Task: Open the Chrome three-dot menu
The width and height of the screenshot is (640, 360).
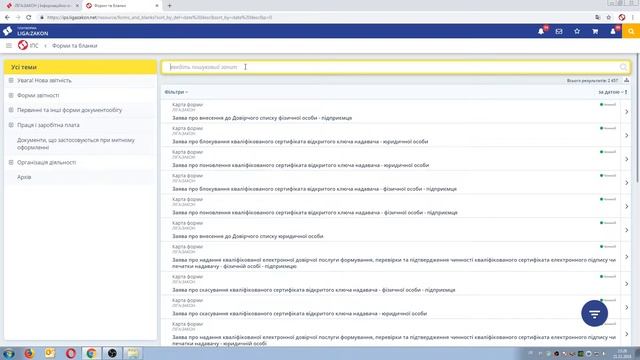Action: [x=633, y=18]
